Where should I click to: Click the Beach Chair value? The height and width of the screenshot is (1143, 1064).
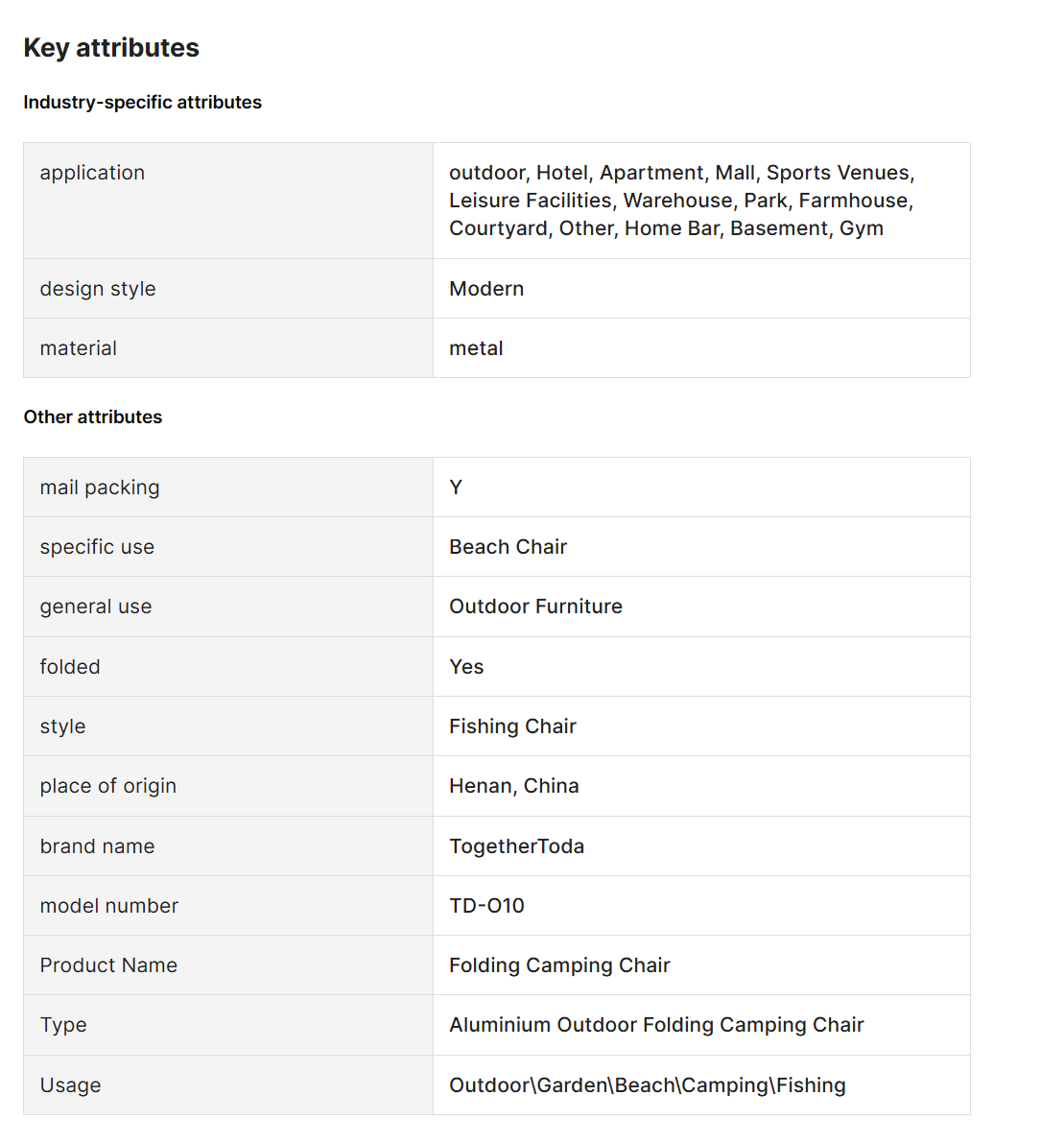point(508,547)
